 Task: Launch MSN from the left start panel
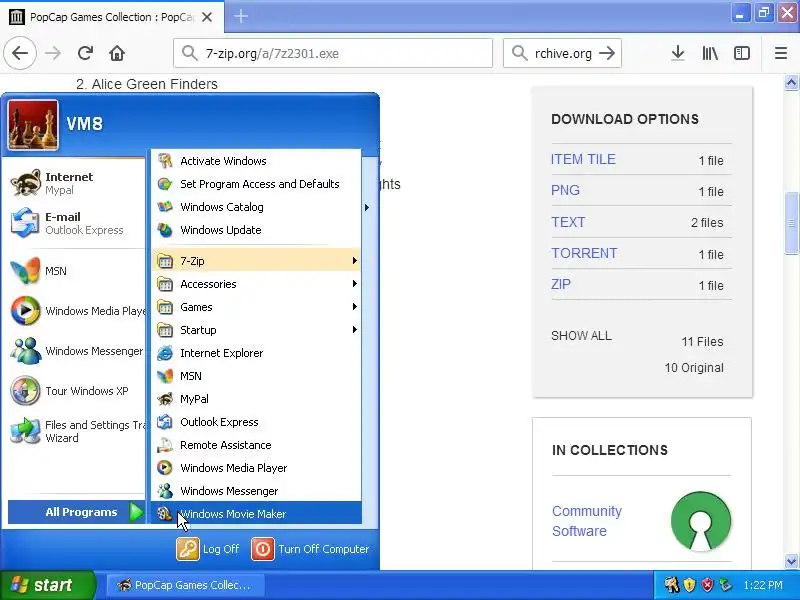[76, 271]
